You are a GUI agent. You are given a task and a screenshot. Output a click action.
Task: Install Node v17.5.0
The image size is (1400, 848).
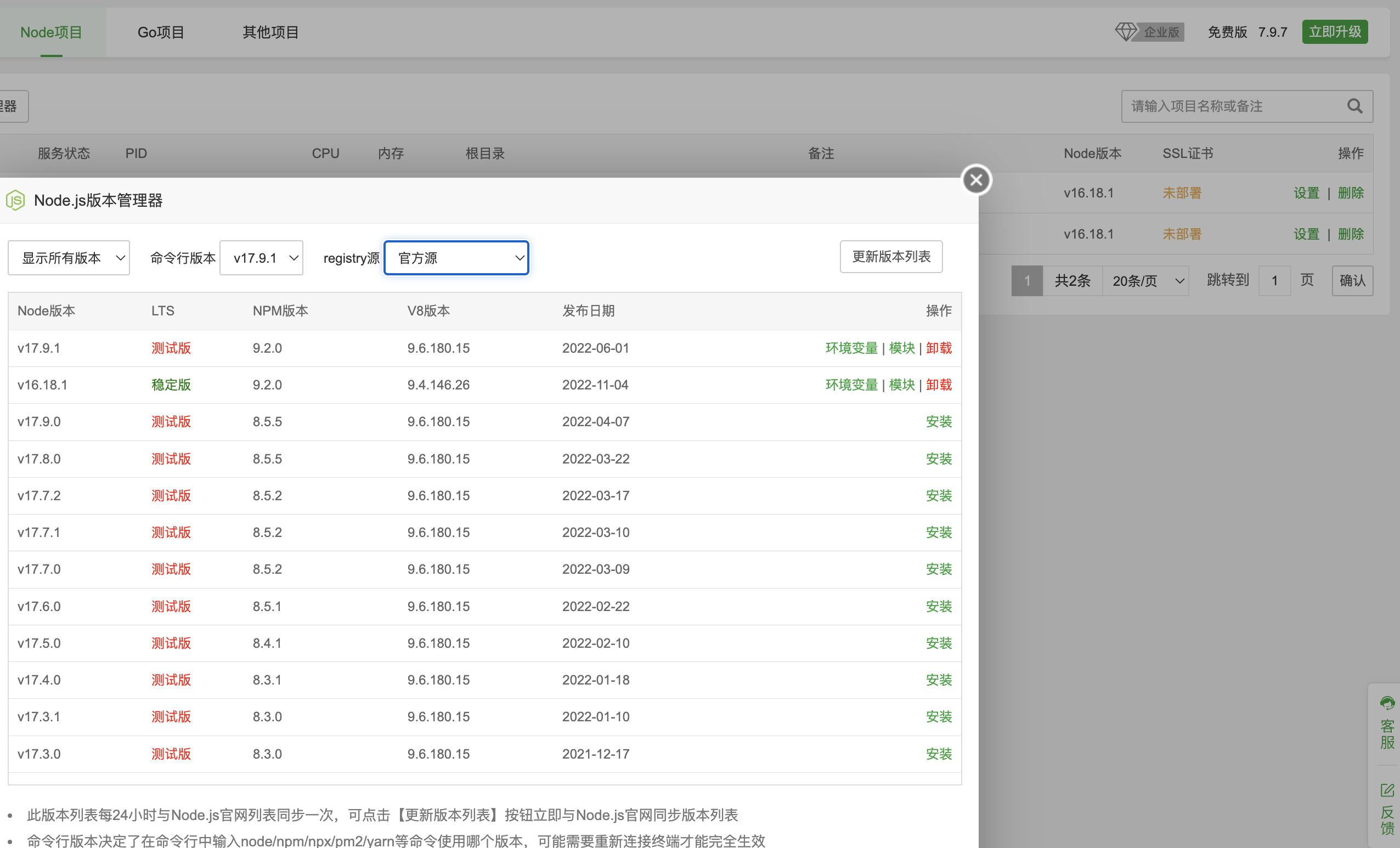coord(939,643)
